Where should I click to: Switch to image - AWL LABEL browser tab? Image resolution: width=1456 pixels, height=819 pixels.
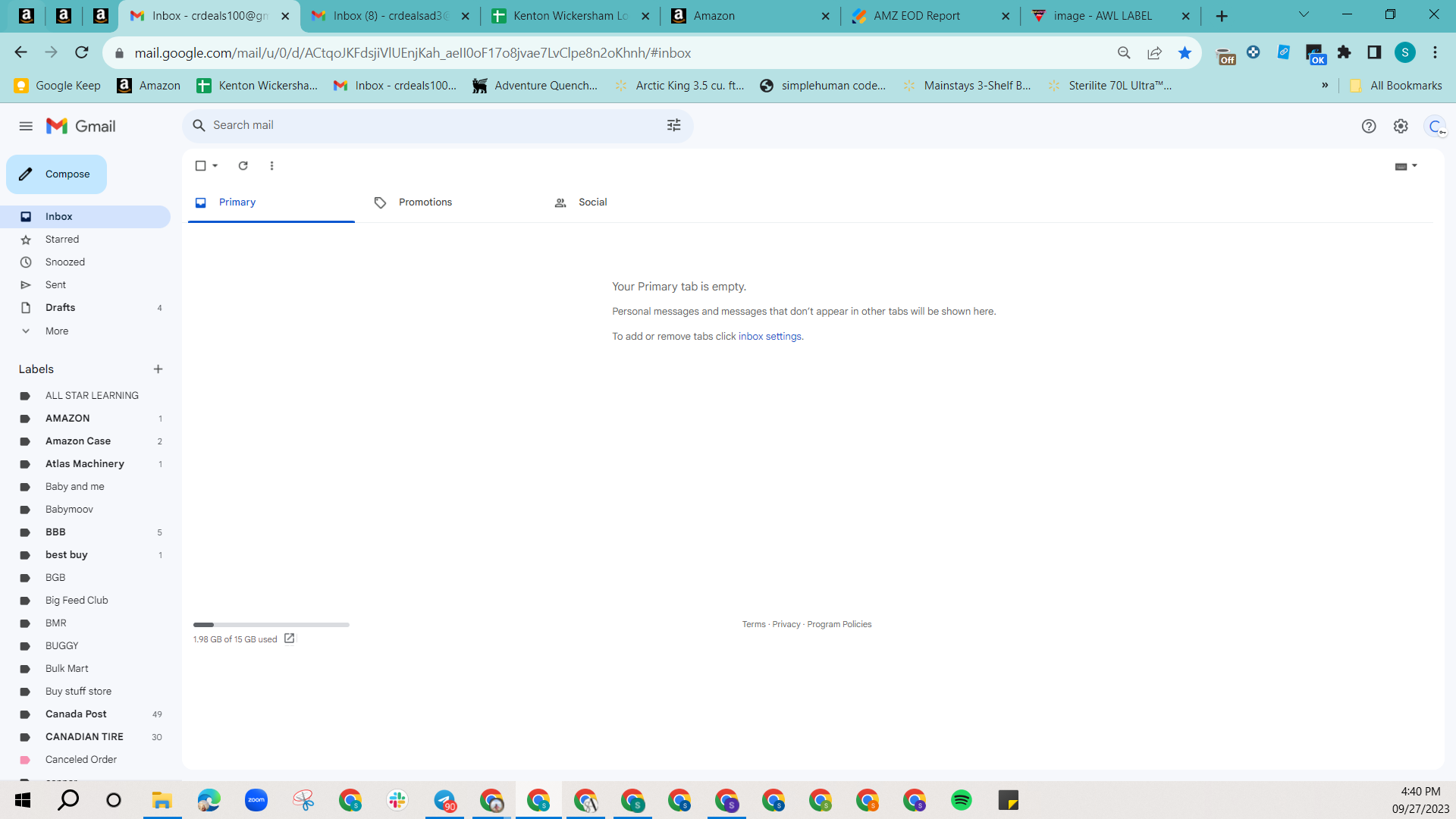1110,16
